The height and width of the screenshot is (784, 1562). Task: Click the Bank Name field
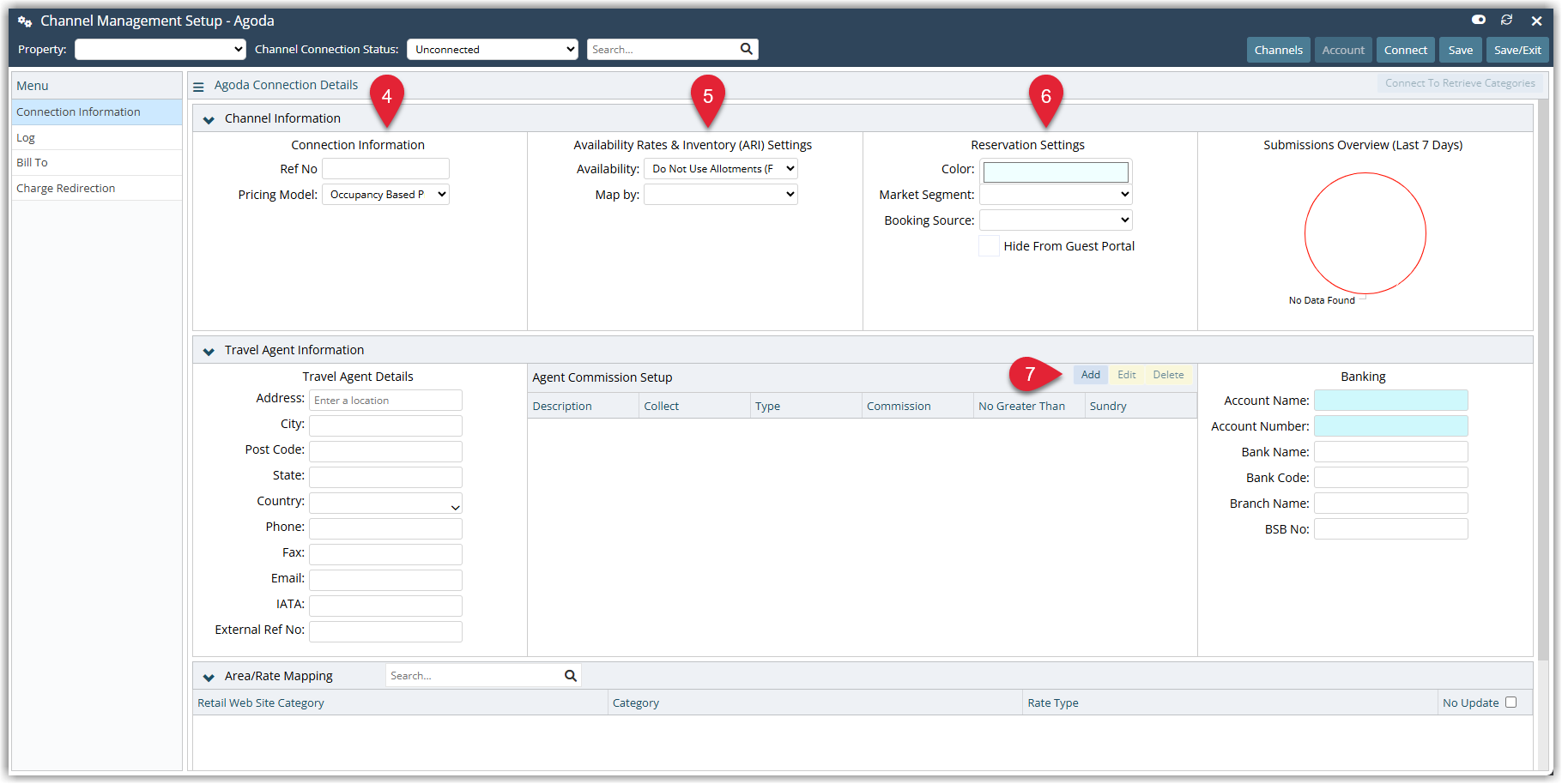point(1390,452)
